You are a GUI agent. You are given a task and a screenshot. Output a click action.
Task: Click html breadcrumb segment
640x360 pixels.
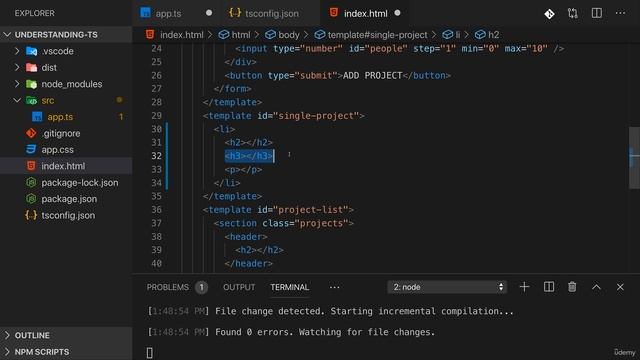[x=241, y=35]
